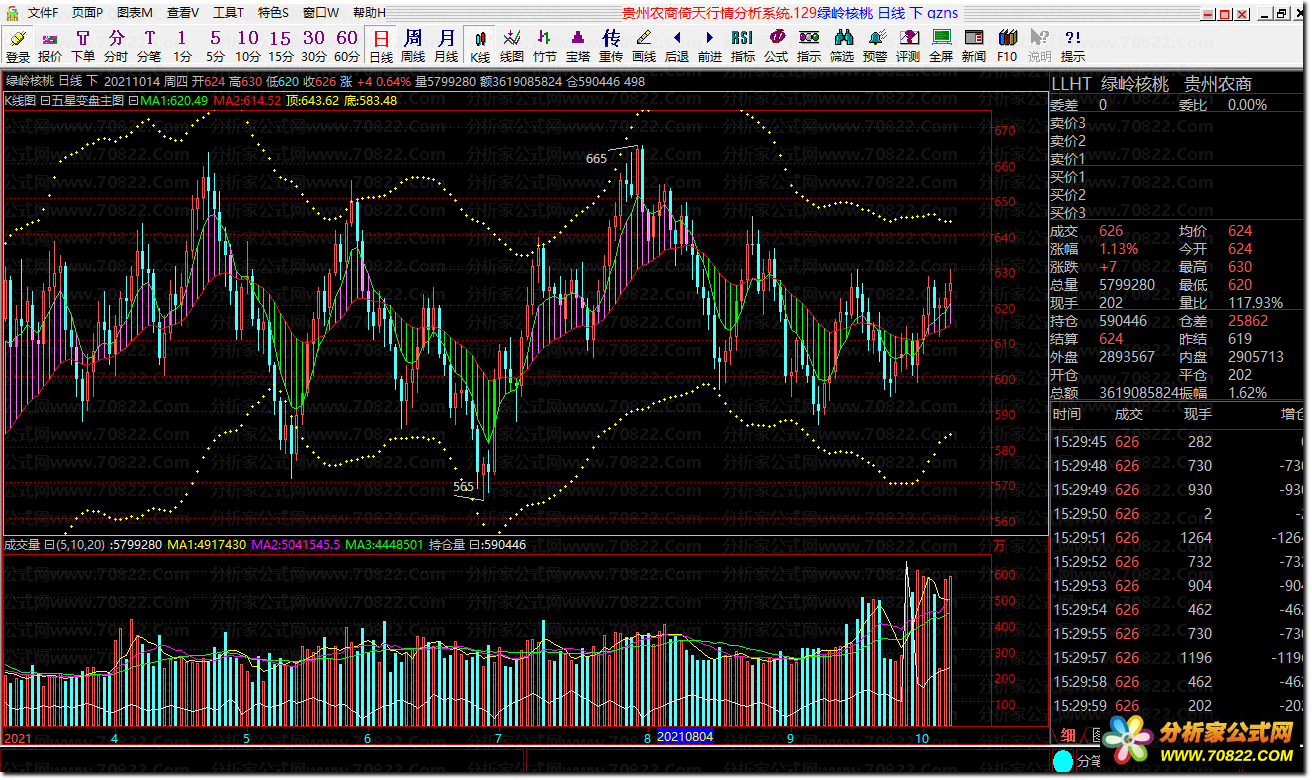1312x780 pixels.
Task: Select the 10分 ten-minute period
Action: (248, 45)
